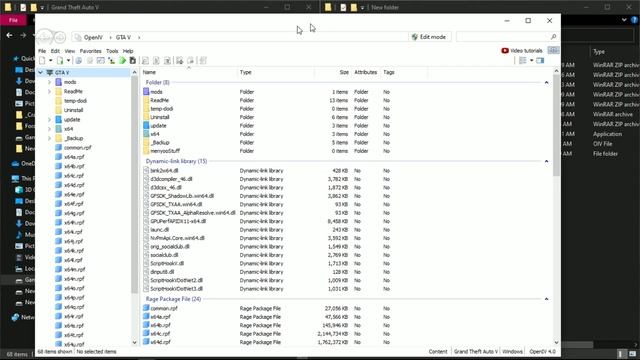Click the new file toolbar icon
Screen dimensions: 640x360
coord(42,61)
